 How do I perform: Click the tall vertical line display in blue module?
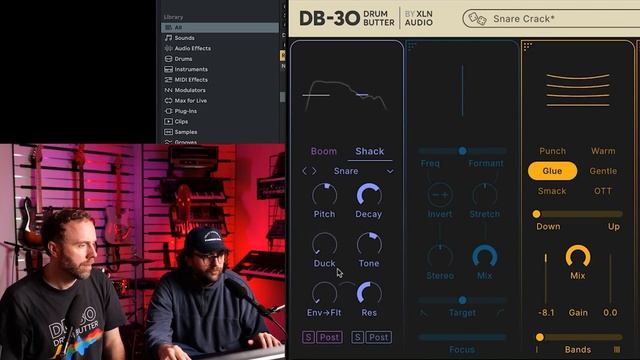pos(462,91)
